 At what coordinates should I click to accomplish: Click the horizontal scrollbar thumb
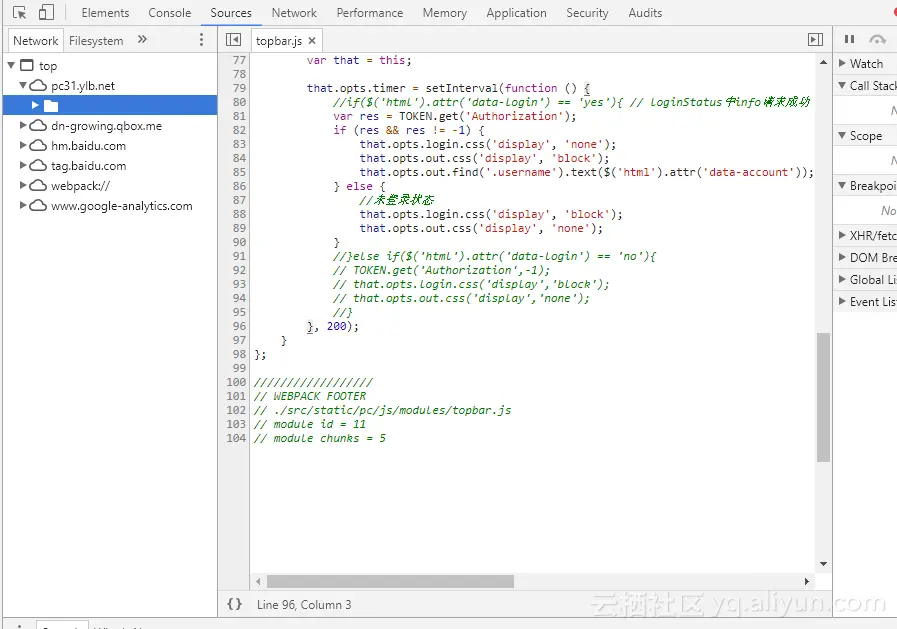click(x=390, y=582)
